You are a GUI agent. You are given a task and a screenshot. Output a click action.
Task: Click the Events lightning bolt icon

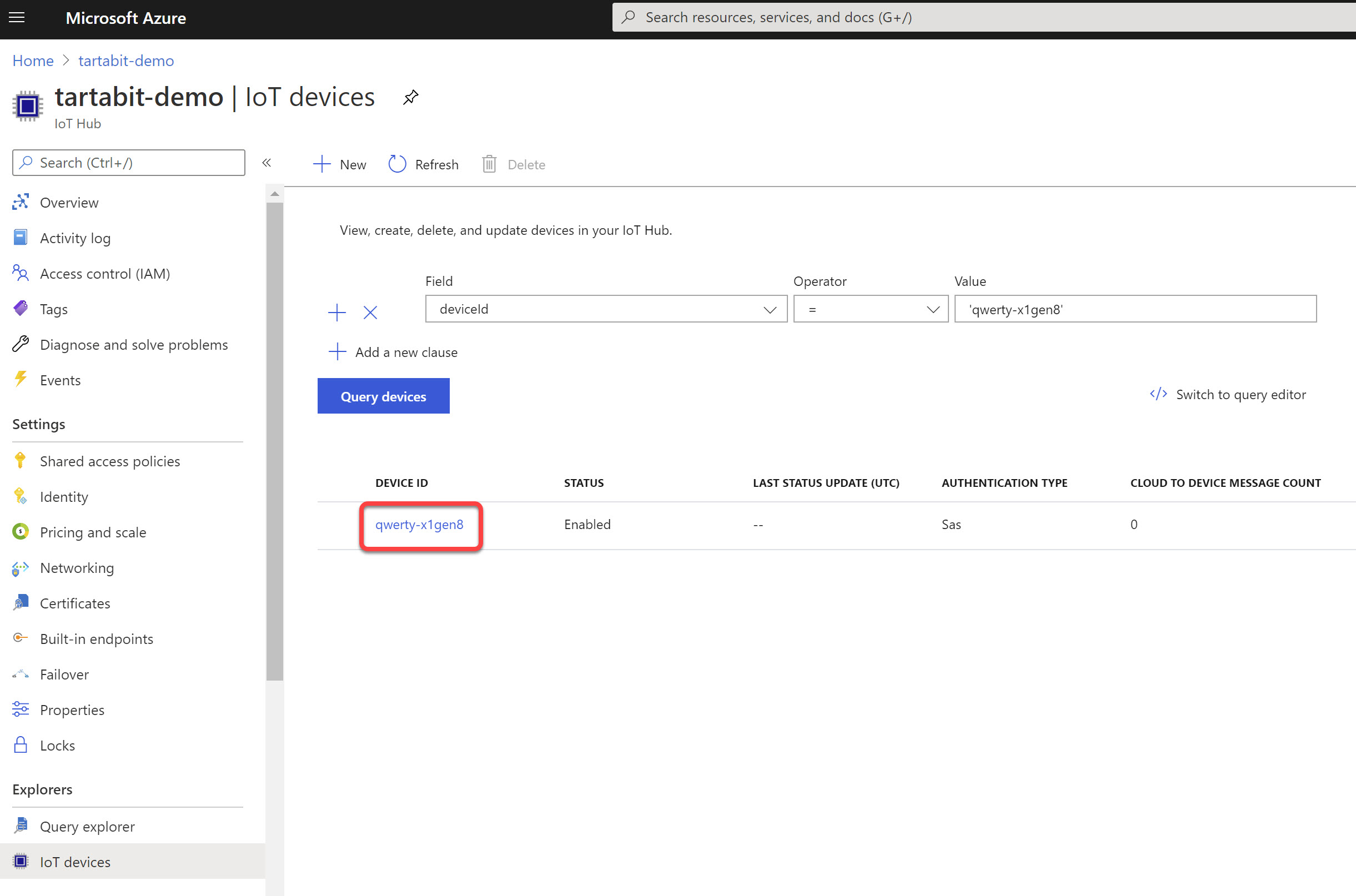(x=21, y=379)
